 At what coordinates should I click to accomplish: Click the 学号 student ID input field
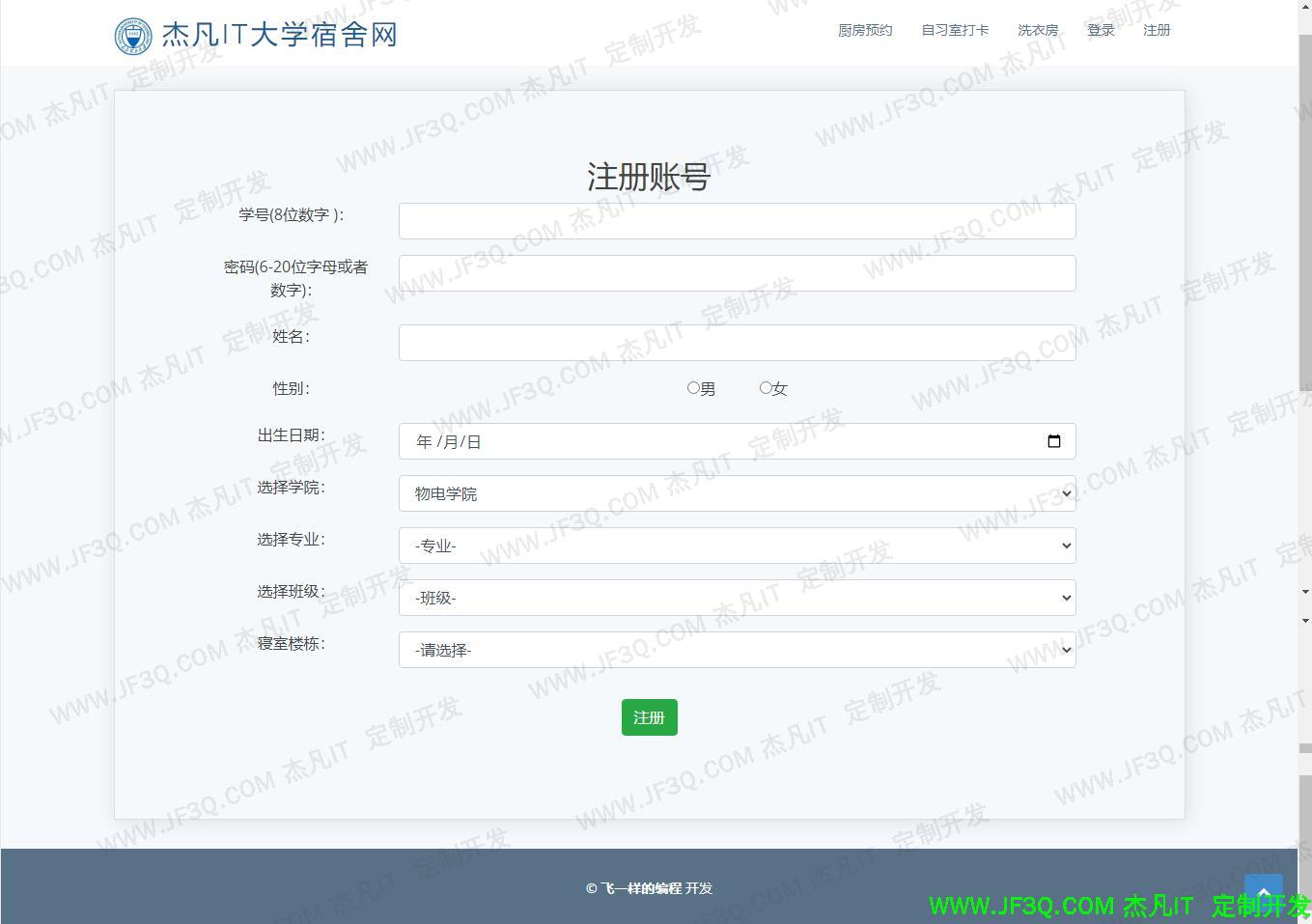click(x=737, y=221)
